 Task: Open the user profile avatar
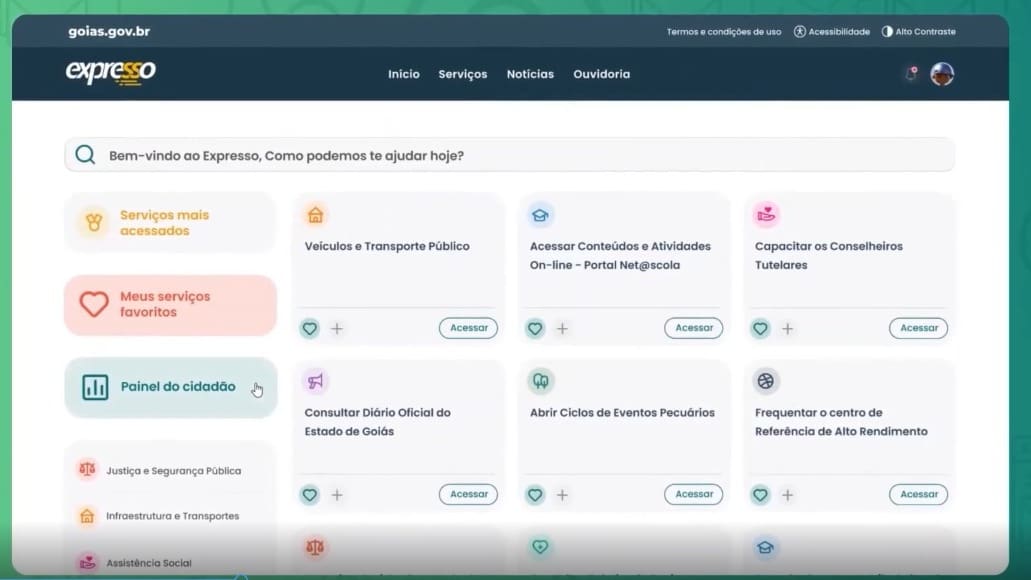(x=942, y=74)
